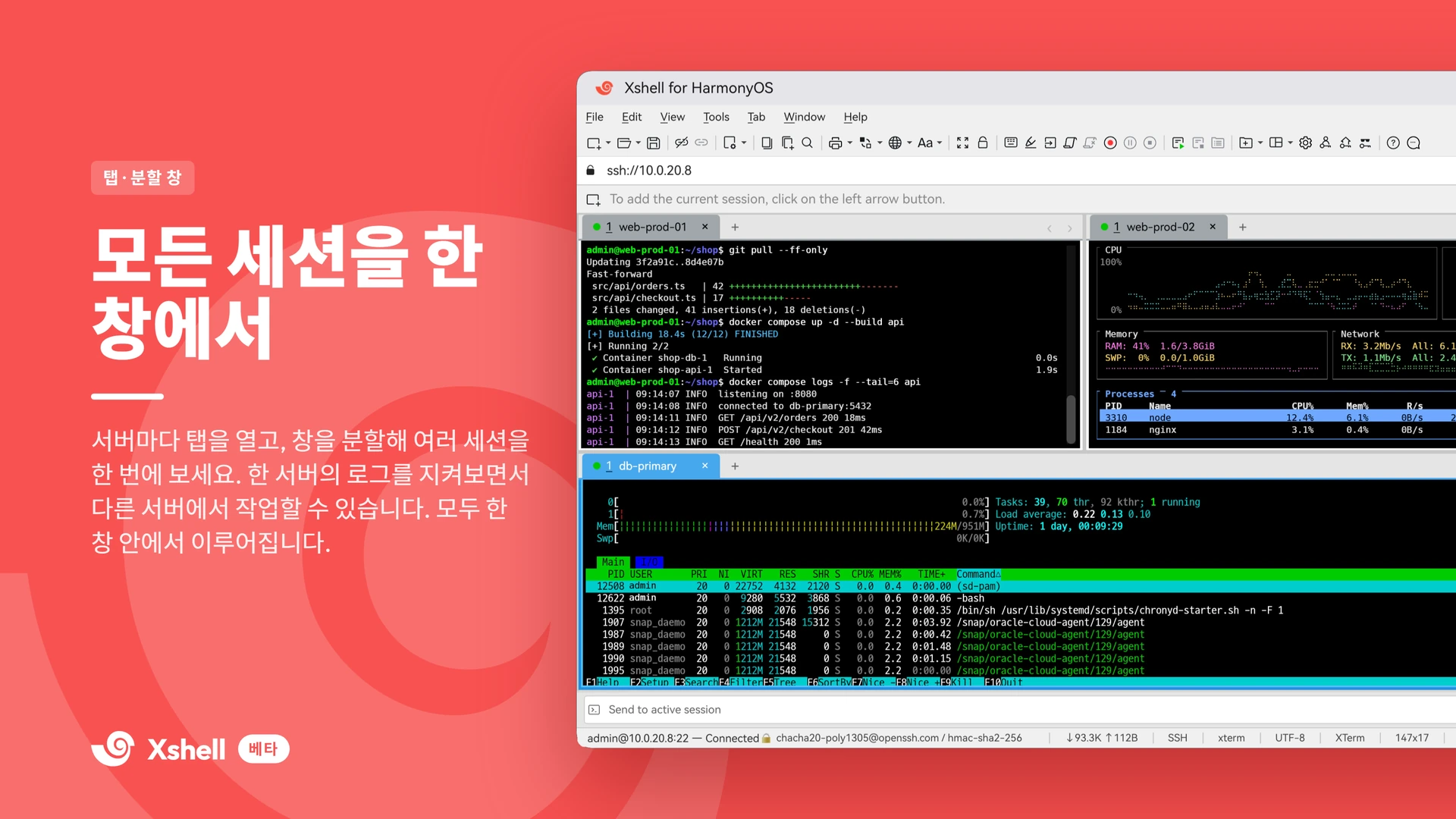Click the pane layout split icon
The height and width of the screenshot is (819, 1456).
click(1276, 143)
